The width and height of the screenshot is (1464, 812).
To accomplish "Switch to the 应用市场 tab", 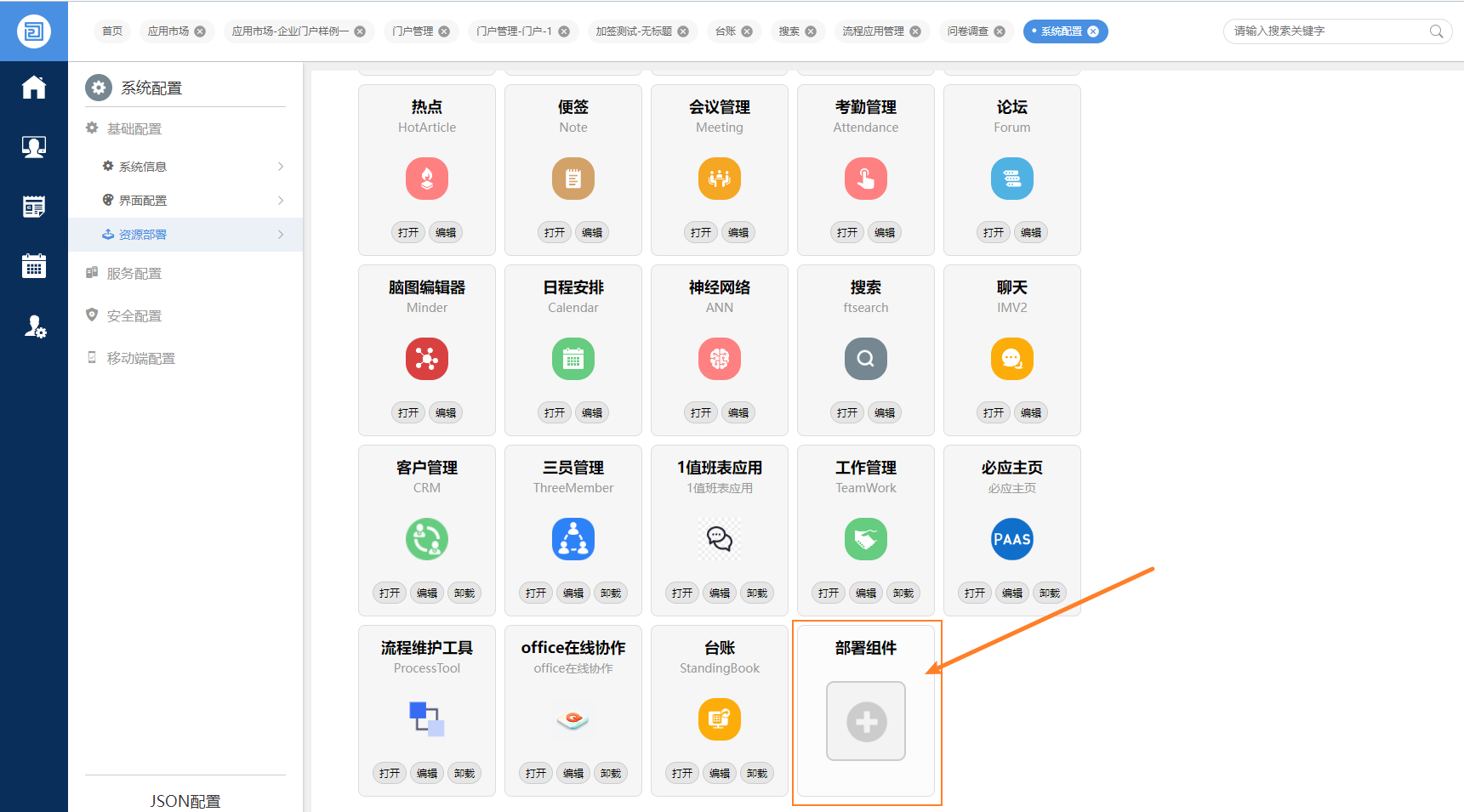I will click(x=168, y=31).
